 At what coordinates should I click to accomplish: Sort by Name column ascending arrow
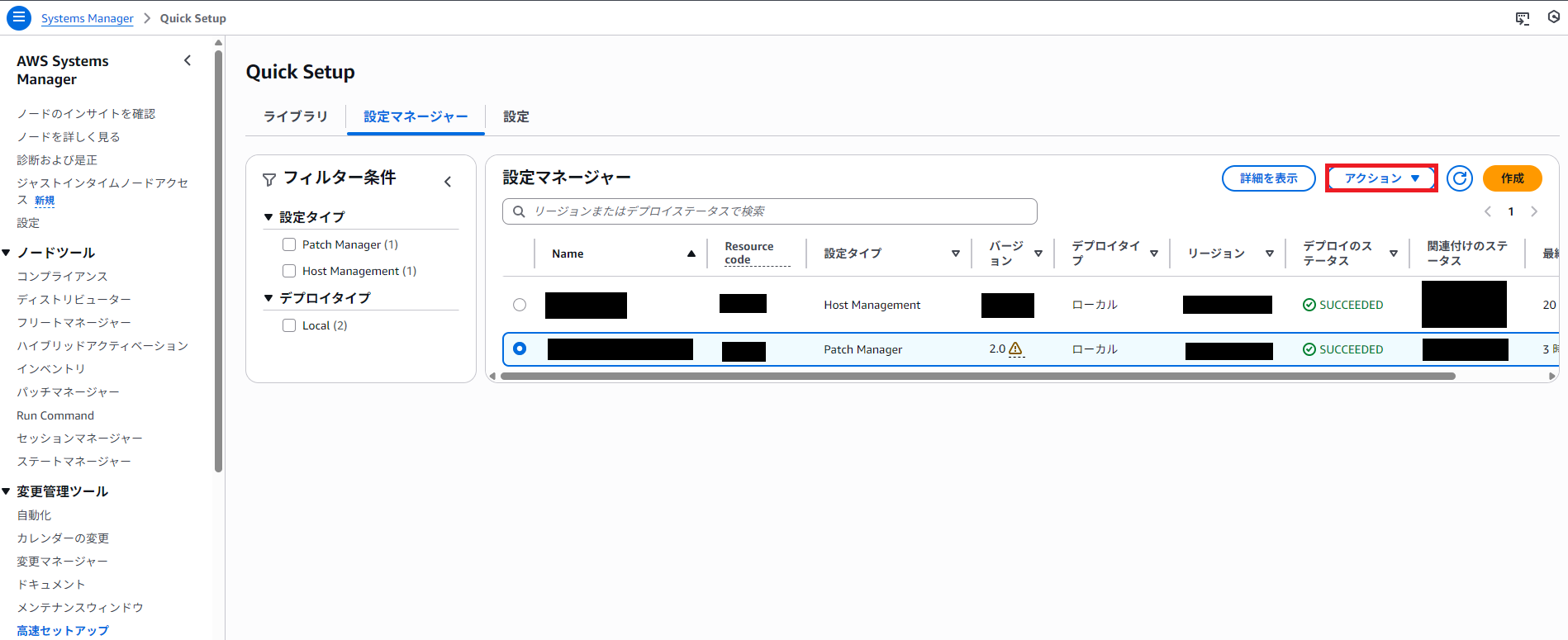[691, 254]
